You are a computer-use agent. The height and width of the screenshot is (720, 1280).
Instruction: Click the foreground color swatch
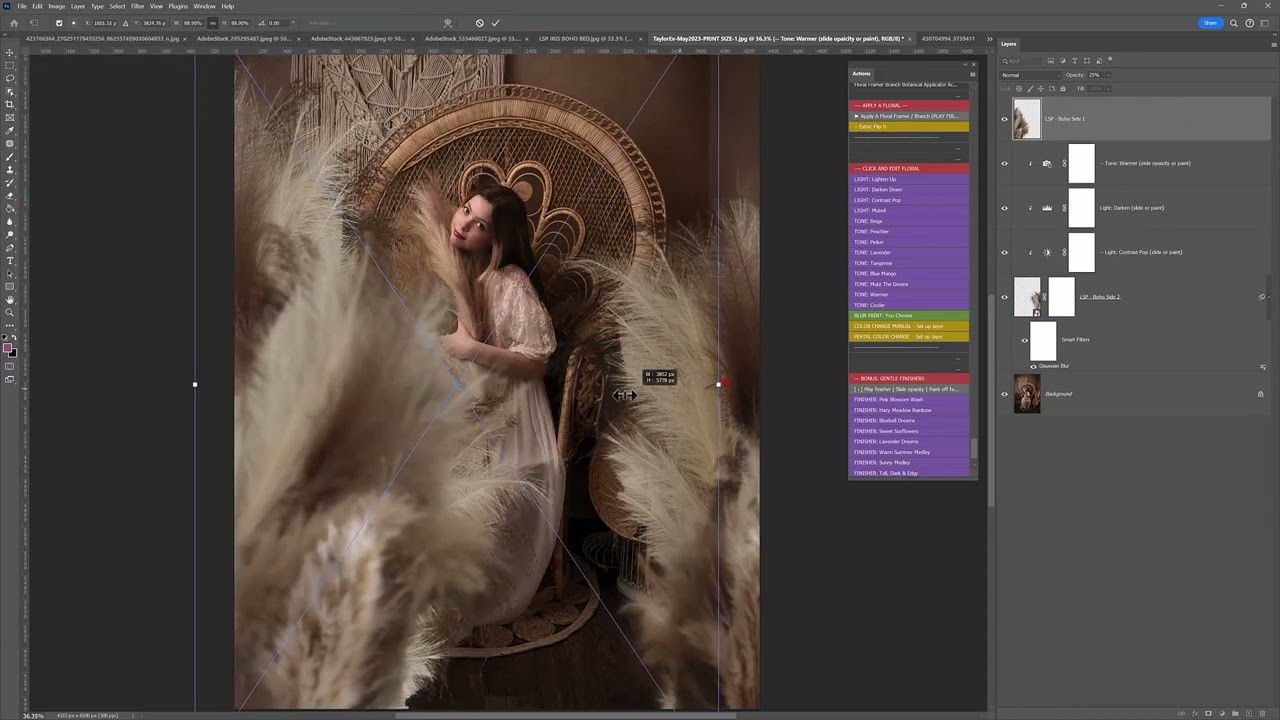8,347
